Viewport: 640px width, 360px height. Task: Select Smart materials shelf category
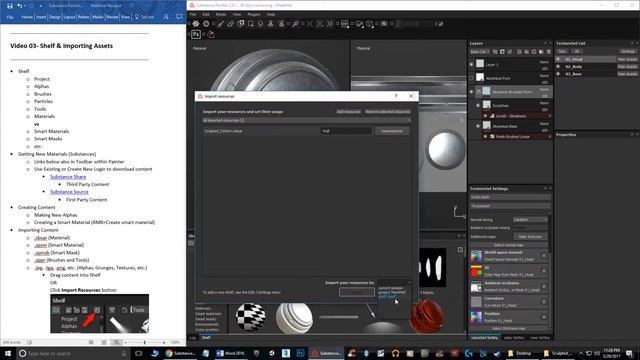click(x=208, y=313)
